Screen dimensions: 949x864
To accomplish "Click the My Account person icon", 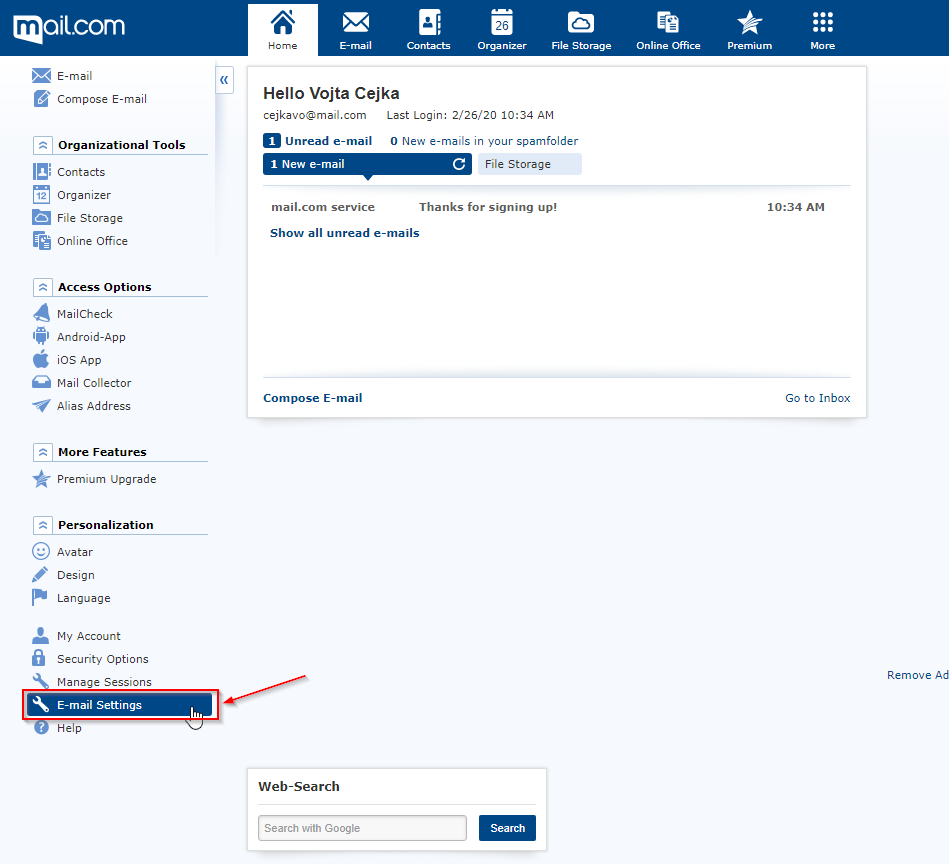I will click(40, 635).
